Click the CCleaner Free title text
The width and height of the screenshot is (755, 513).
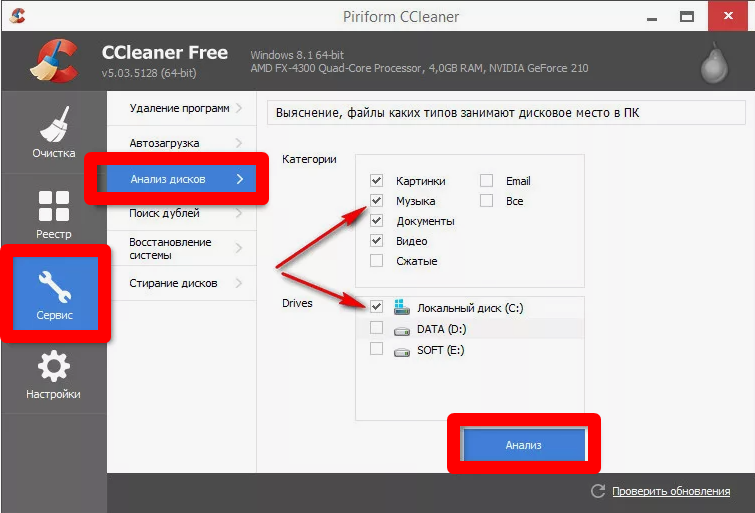(x=165, y=53)
